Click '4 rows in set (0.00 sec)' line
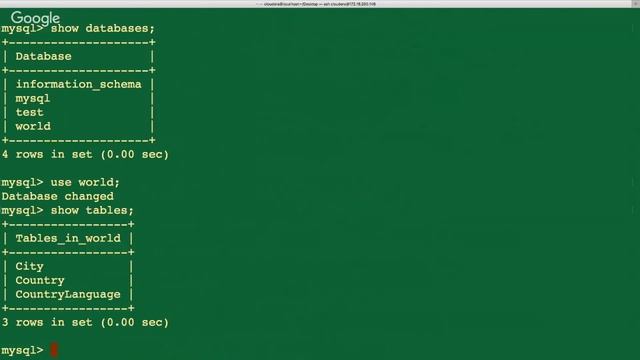Viewport: 640px width, 360px height. coord(85,154)
